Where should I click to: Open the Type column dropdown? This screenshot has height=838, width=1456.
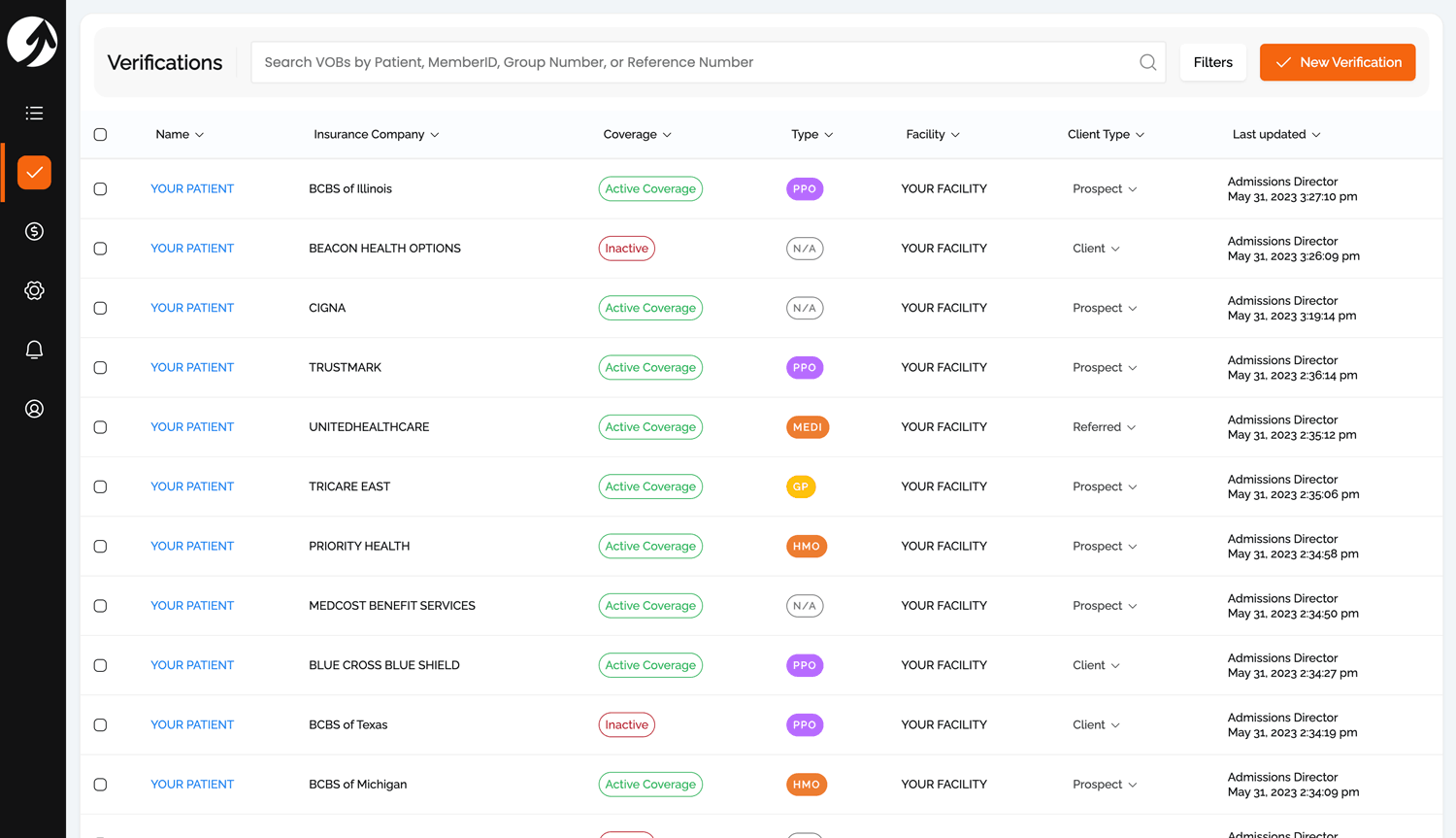click(x=812, y=135)
